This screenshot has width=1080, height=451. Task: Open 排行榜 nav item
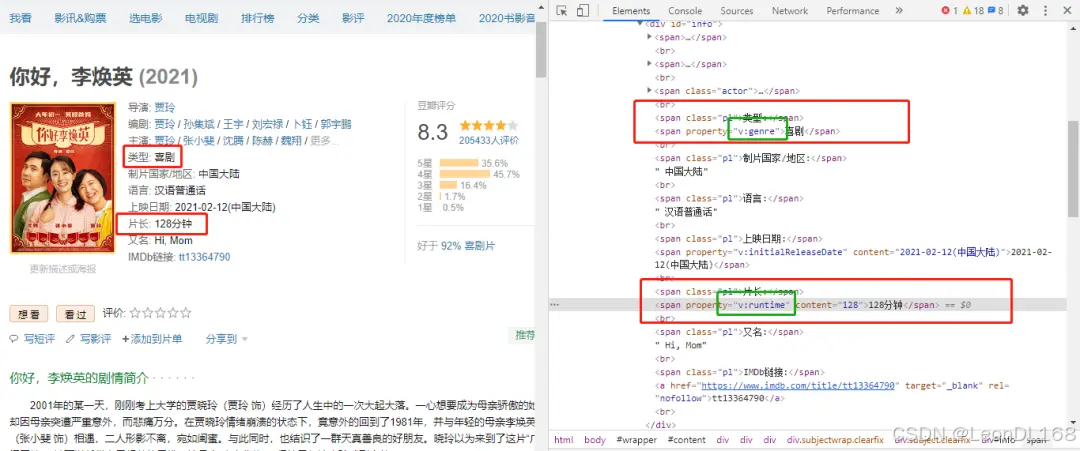tap(258, 18)
